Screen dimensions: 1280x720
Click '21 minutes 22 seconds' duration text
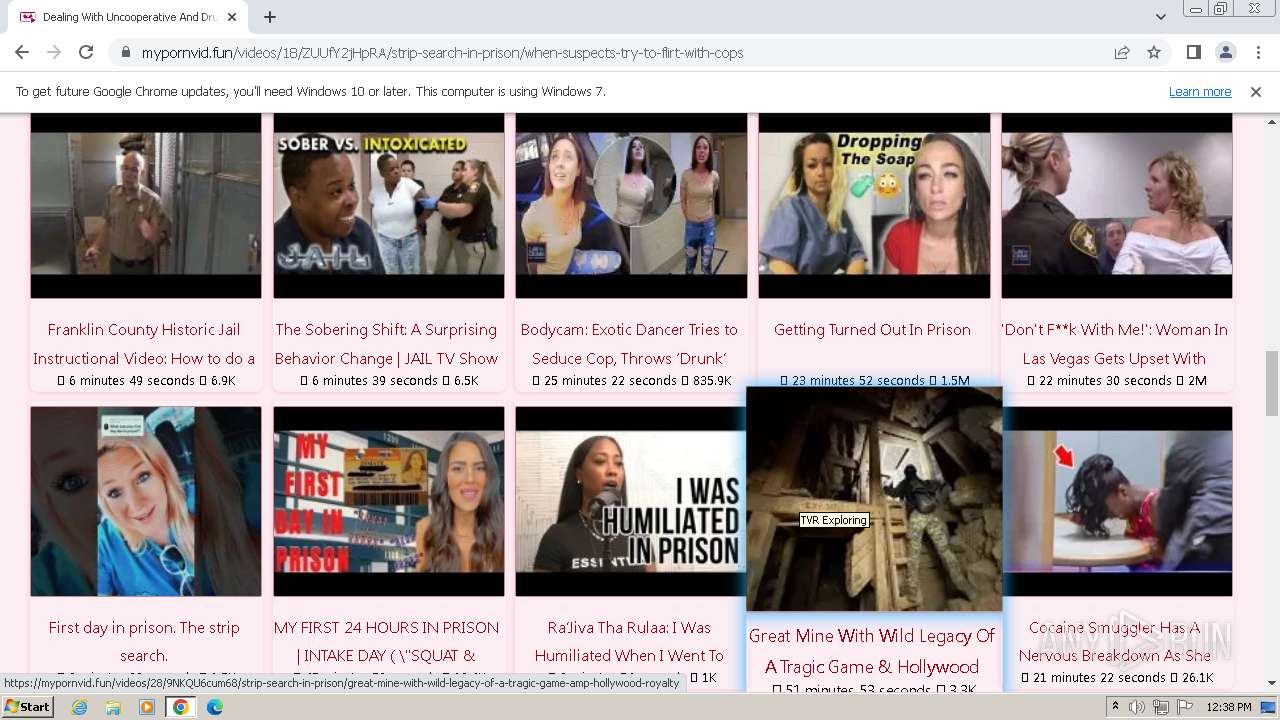coord(1099,678)
